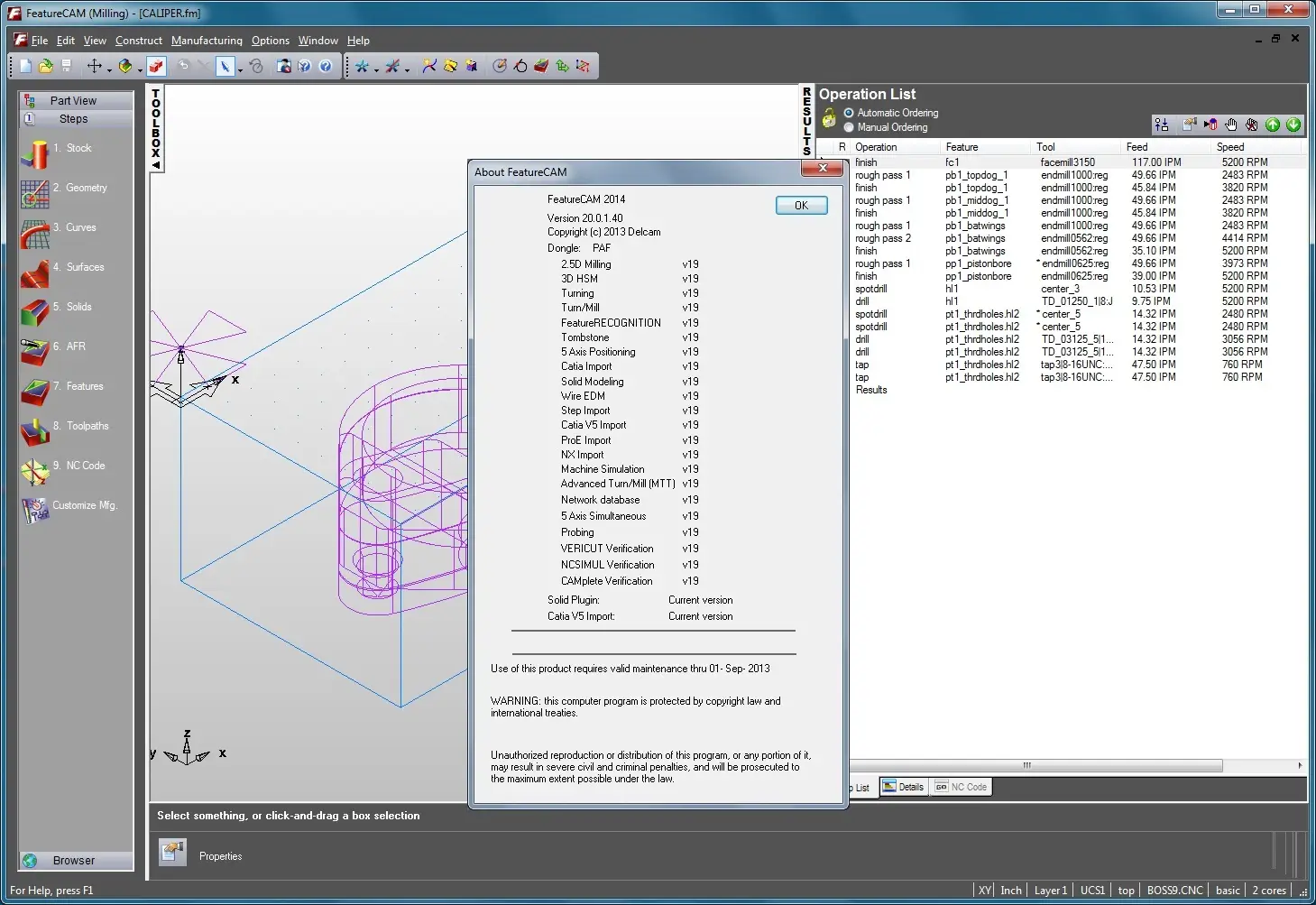Click the Open file folder icon

point(45,66)
